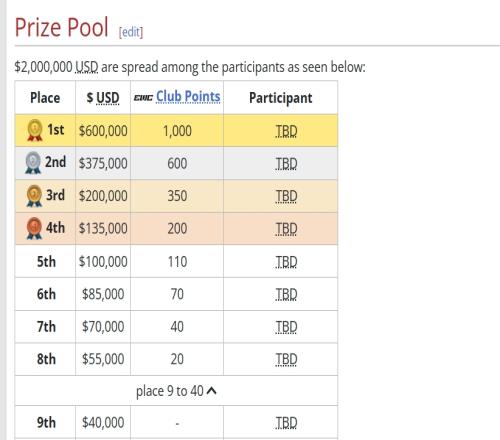Click TBD participant for 9th place
500x440 pixels.
pos(286,423)
